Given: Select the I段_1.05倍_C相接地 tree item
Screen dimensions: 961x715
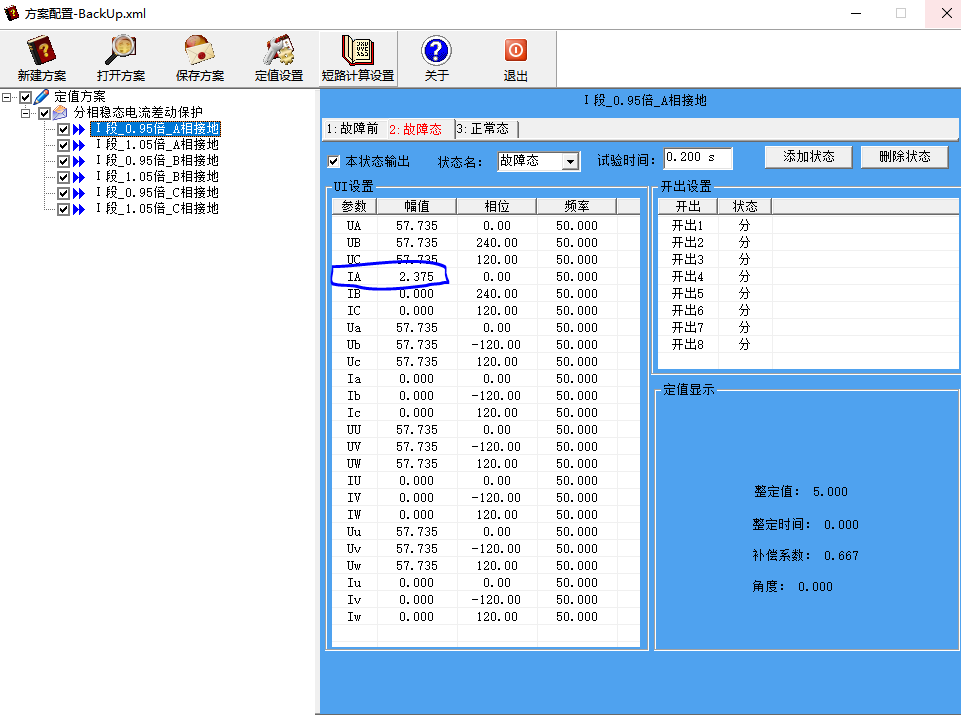Looking at the screenshot, I should [156, 209].
